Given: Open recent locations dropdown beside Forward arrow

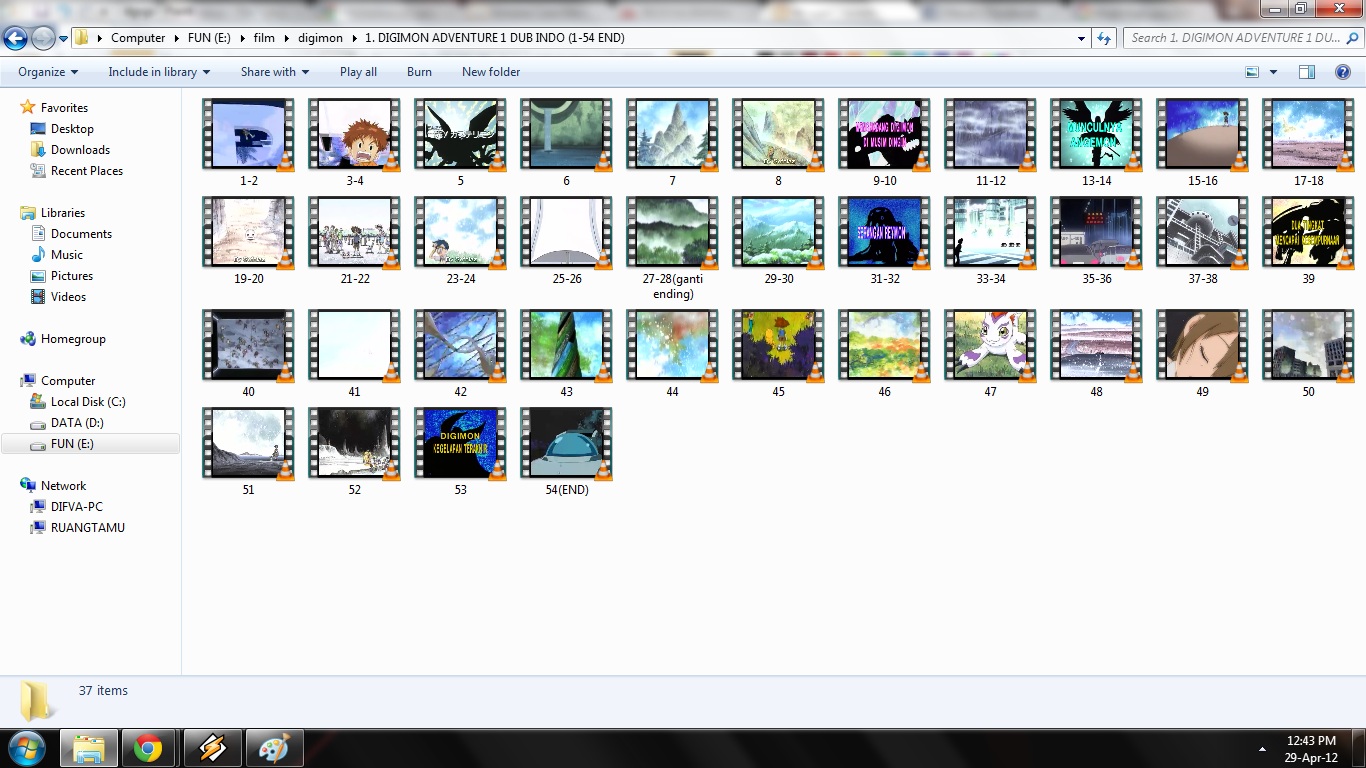Looking at the screenshot, I should pos(63,38).
